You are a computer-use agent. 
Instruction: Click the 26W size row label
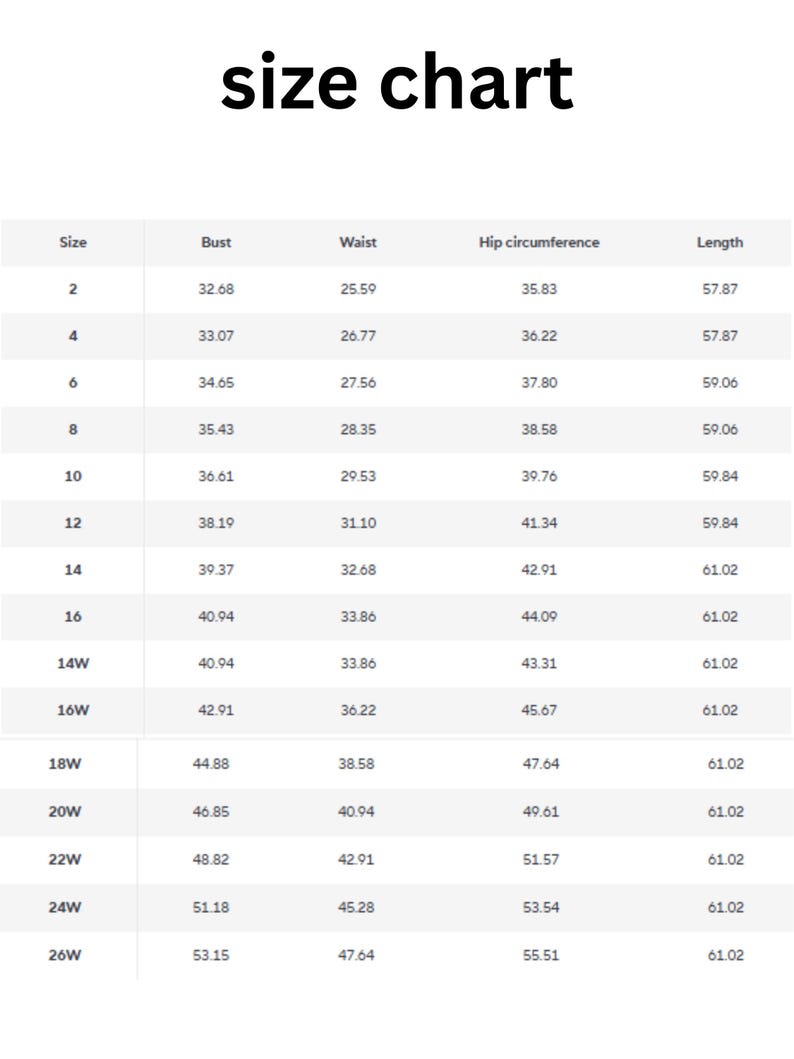click(x=65, y=955)
